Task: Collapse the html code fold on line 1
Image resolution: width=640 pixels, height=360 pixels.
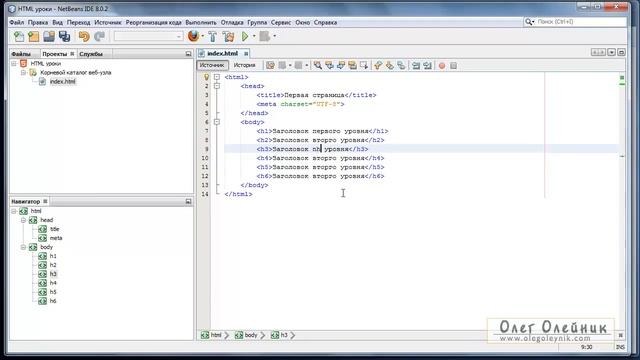Action: 217,77
